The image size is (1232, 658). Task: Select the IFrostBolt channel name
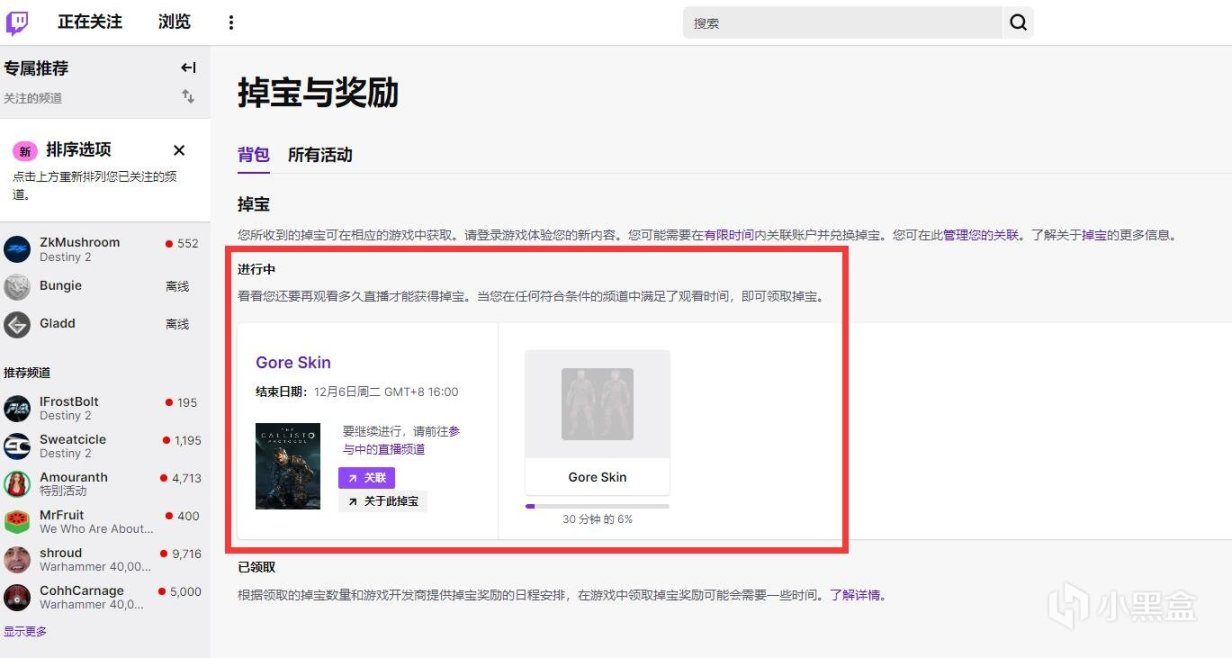pyautogui.click(x=69, y=401)
